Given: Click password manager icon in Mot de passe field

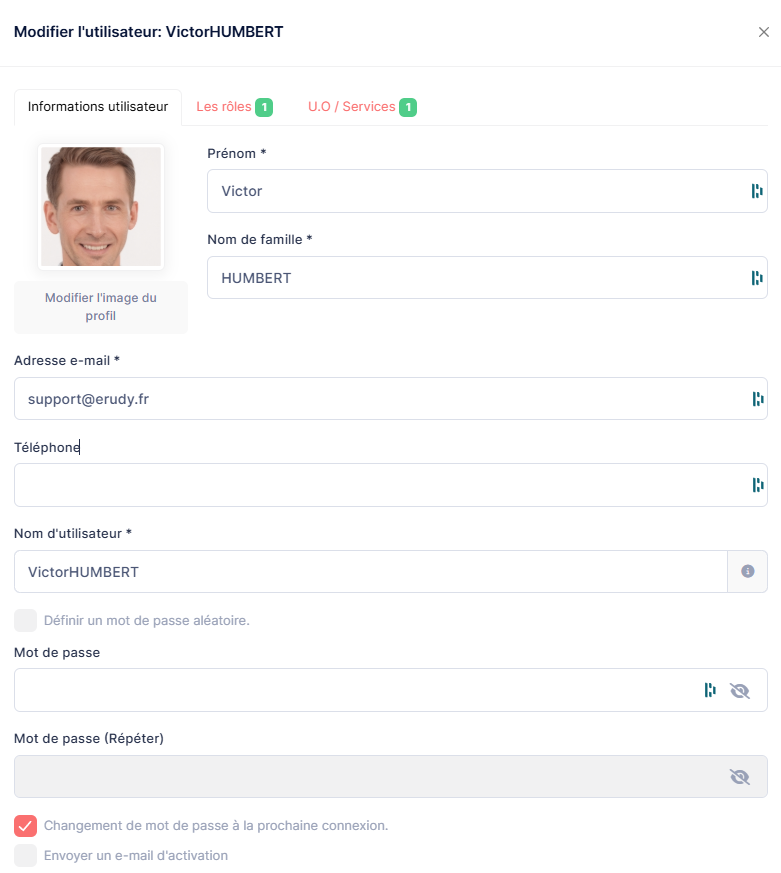Looking at the screenshot, I should point(710,690).
